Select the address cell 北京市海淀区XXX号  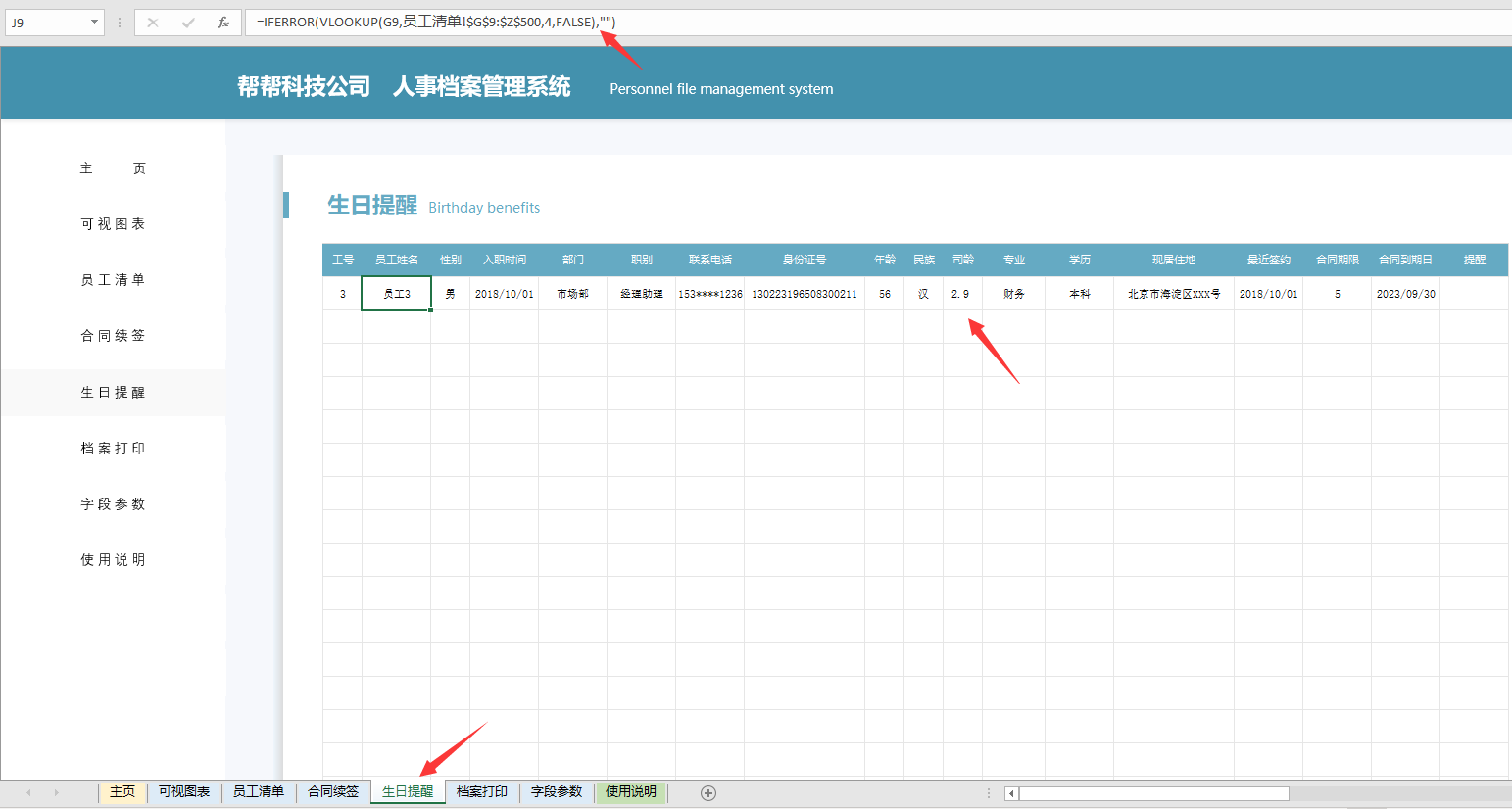pos(1174,294)
